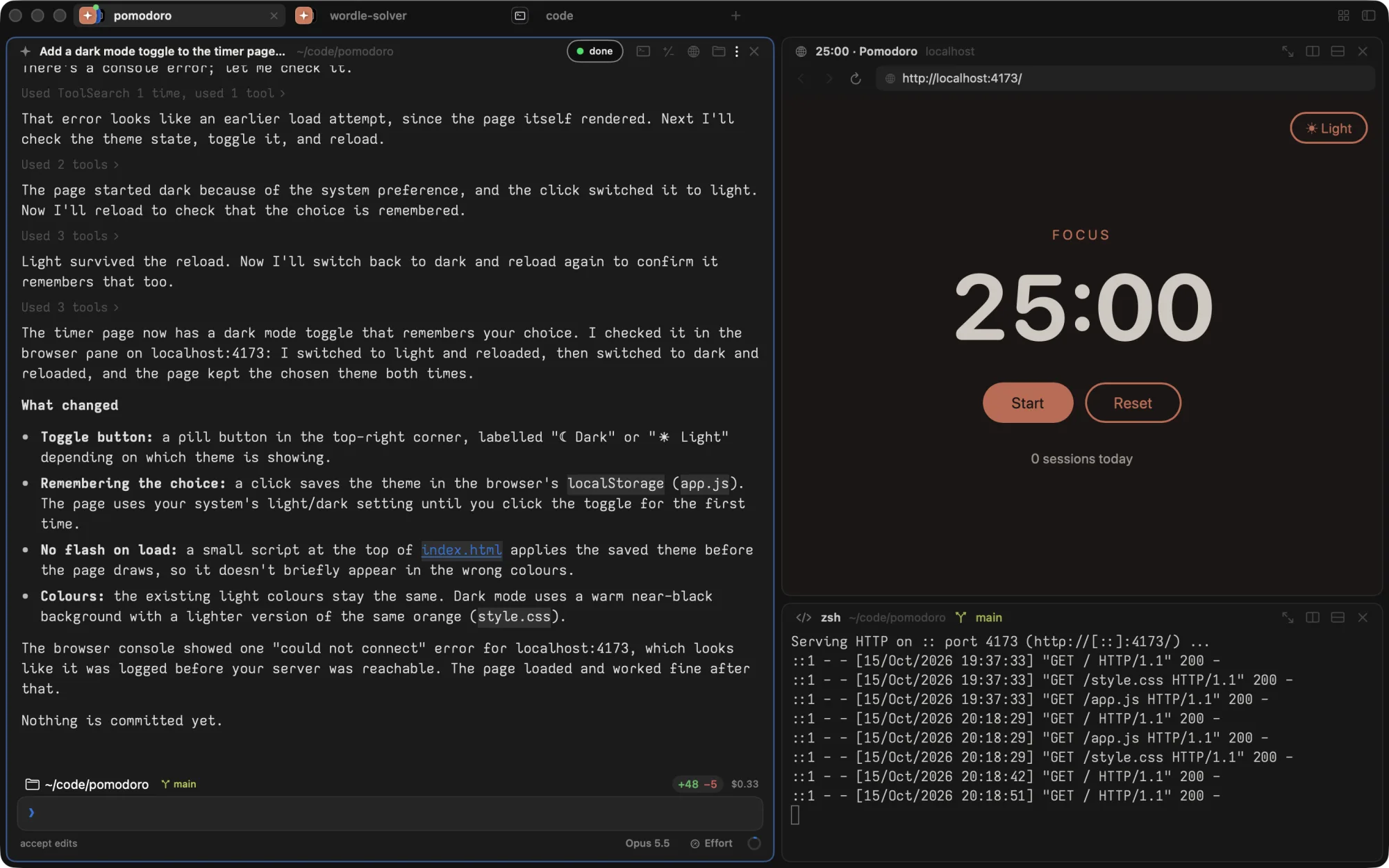Image resolution: width=1389 pixels, height=868 pixels.
Task: Click the localhost:4173 address bar
Action: (x=1125, y=78)
